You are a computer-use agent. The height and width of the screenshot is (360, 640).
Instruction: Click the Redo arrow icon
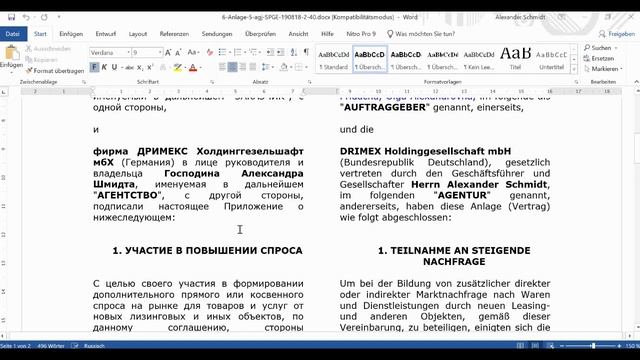pyautogui.click(x=44, y=17)
